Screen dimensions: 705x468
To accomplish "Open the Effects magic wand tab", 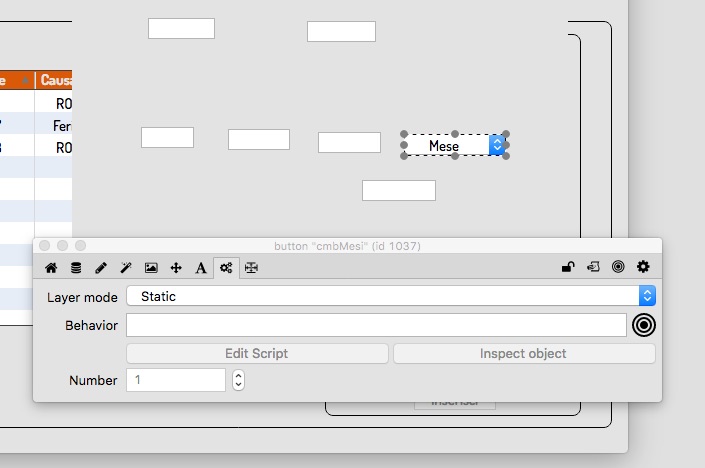I will [126, 268].
